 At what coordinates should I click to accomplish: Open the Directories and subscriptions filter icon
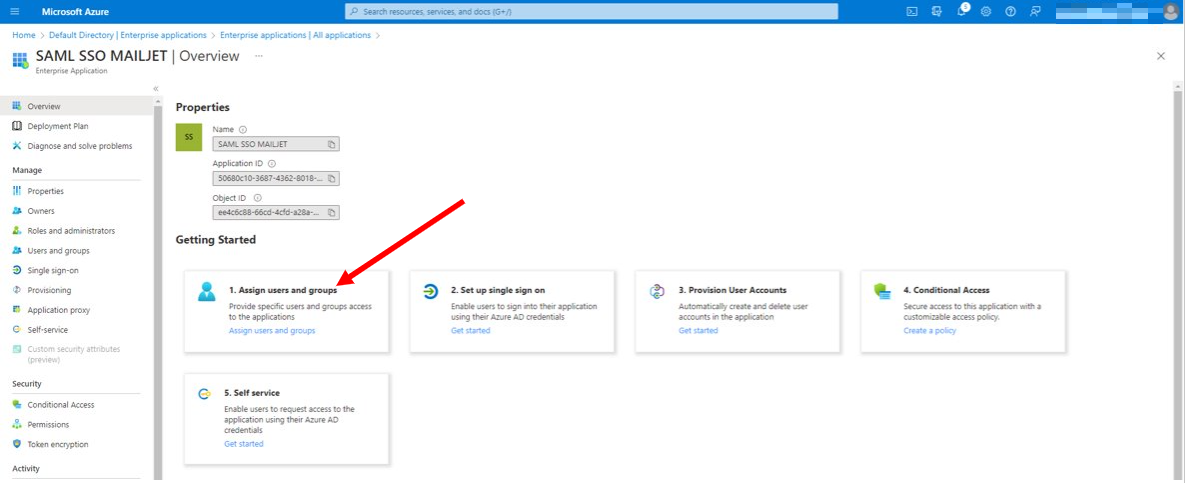pos(937,11)
